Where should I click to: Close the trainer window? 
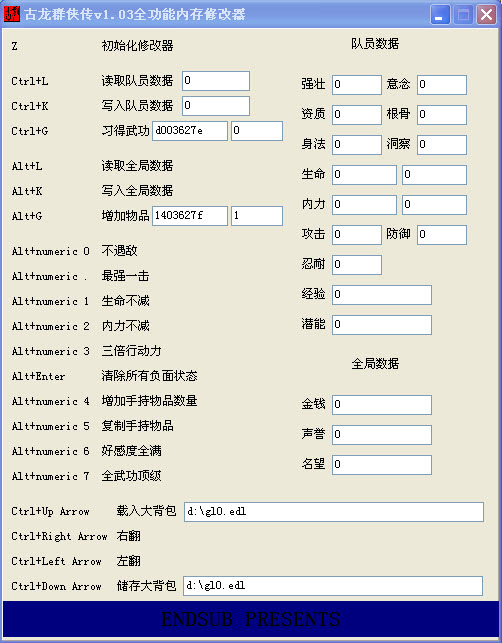click(x=486, y=15)
